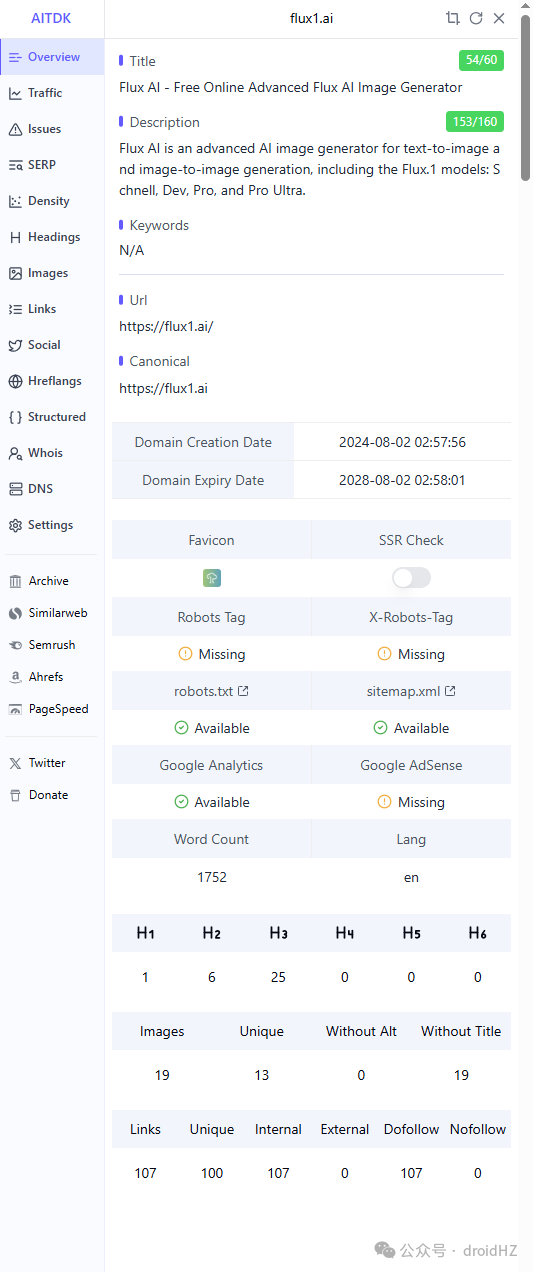Click the PageSpeed gauge icon

tap(15, 709)
